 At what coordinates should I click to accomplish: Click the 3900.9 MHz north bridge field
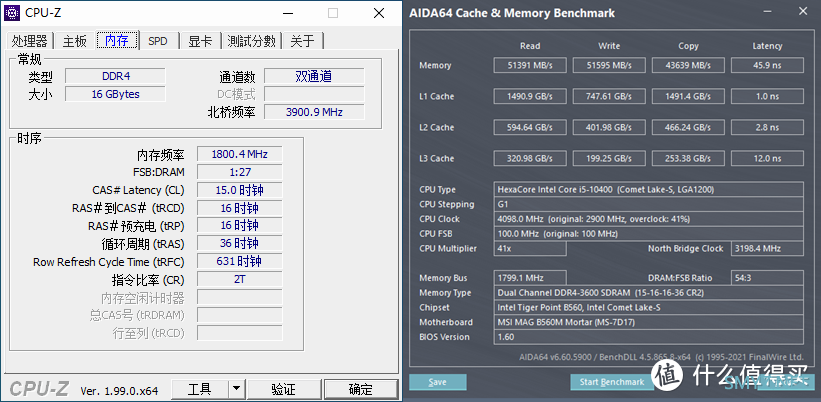[314, 111]
